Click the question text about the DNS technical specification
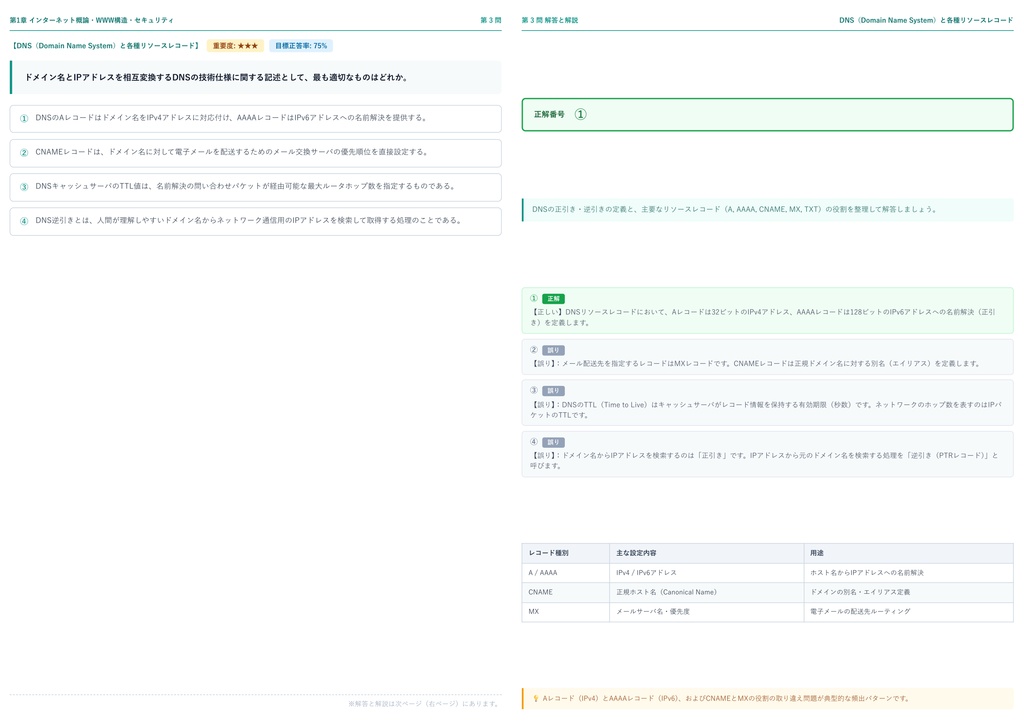This screenshot has width=1024, height=724. point(217,77)
